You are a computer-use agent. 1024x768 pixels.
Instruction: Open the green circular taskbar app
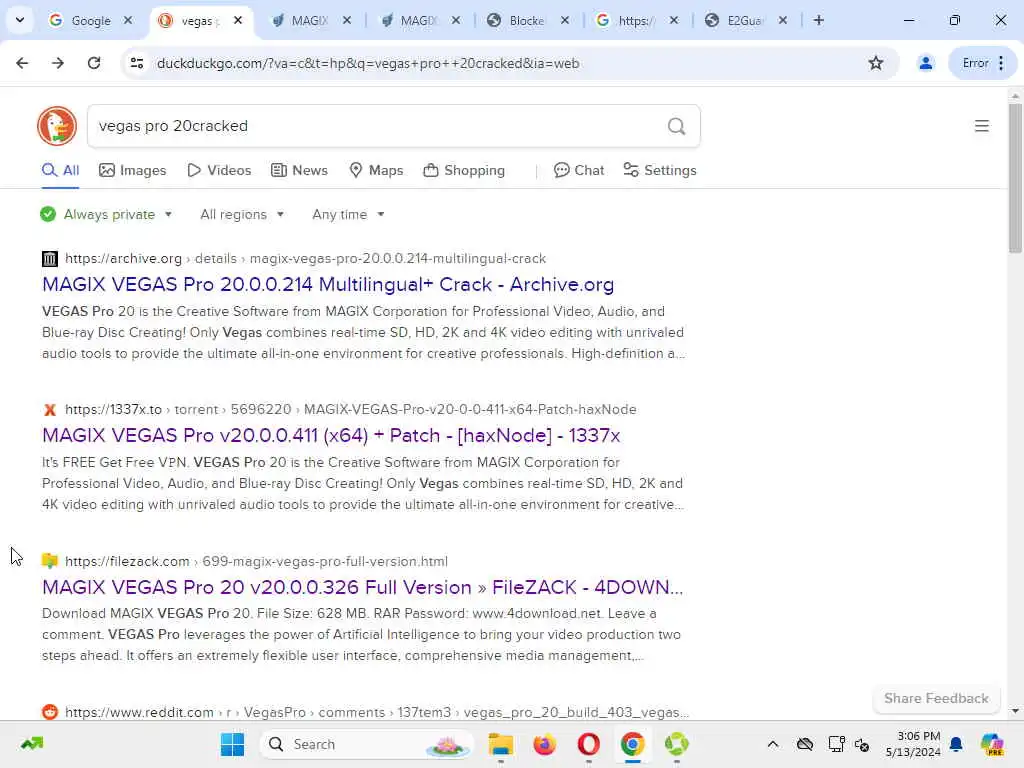(x=677, y=744)
